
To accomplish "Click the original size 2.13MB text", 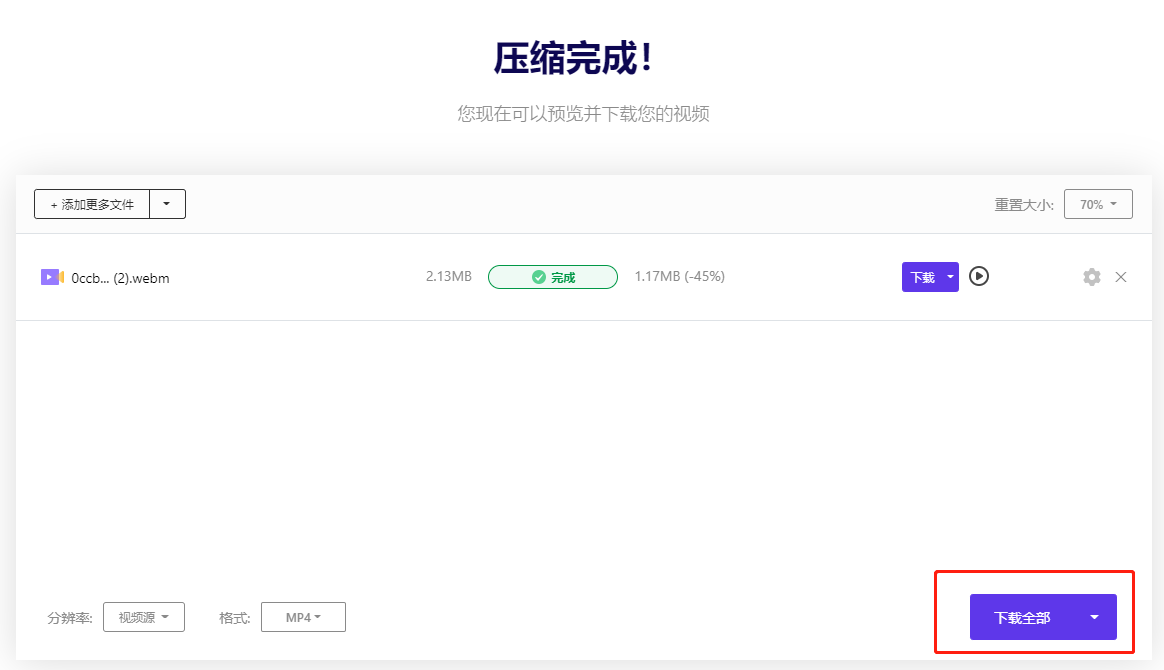I will click(448, 276).
